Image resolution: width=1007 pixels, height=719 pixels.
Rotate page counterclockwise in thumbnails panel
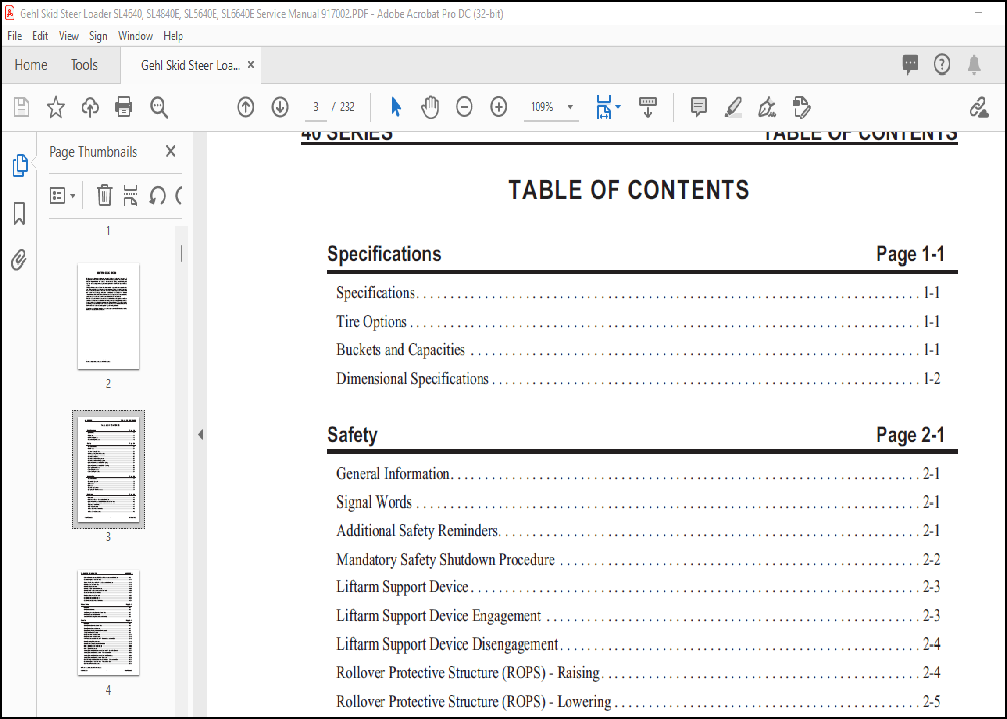(157, 195)
